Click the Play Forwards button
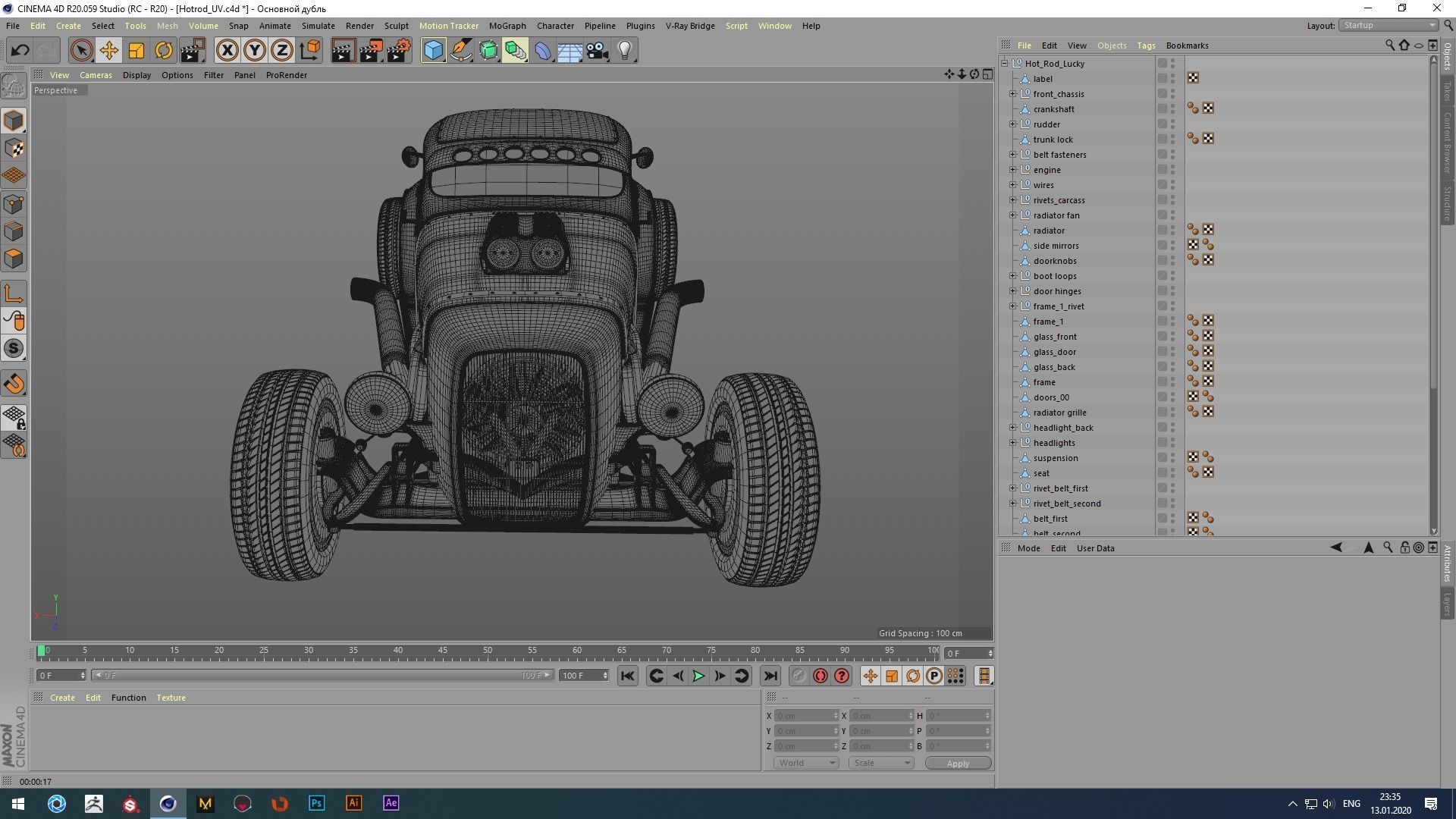The image size is (1456, 819). pyautogui.click(x=698, y=676)
